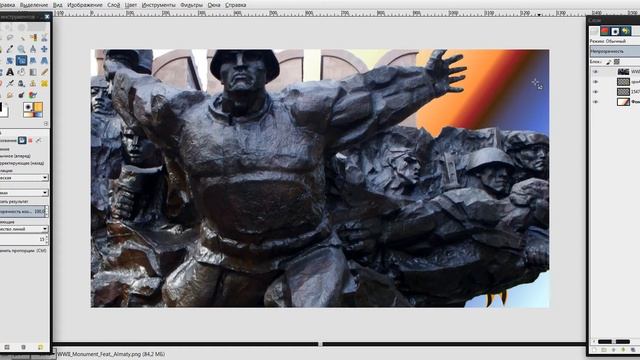640x360 pixels.
Task: Open the Слой menu
Action: 113,5
